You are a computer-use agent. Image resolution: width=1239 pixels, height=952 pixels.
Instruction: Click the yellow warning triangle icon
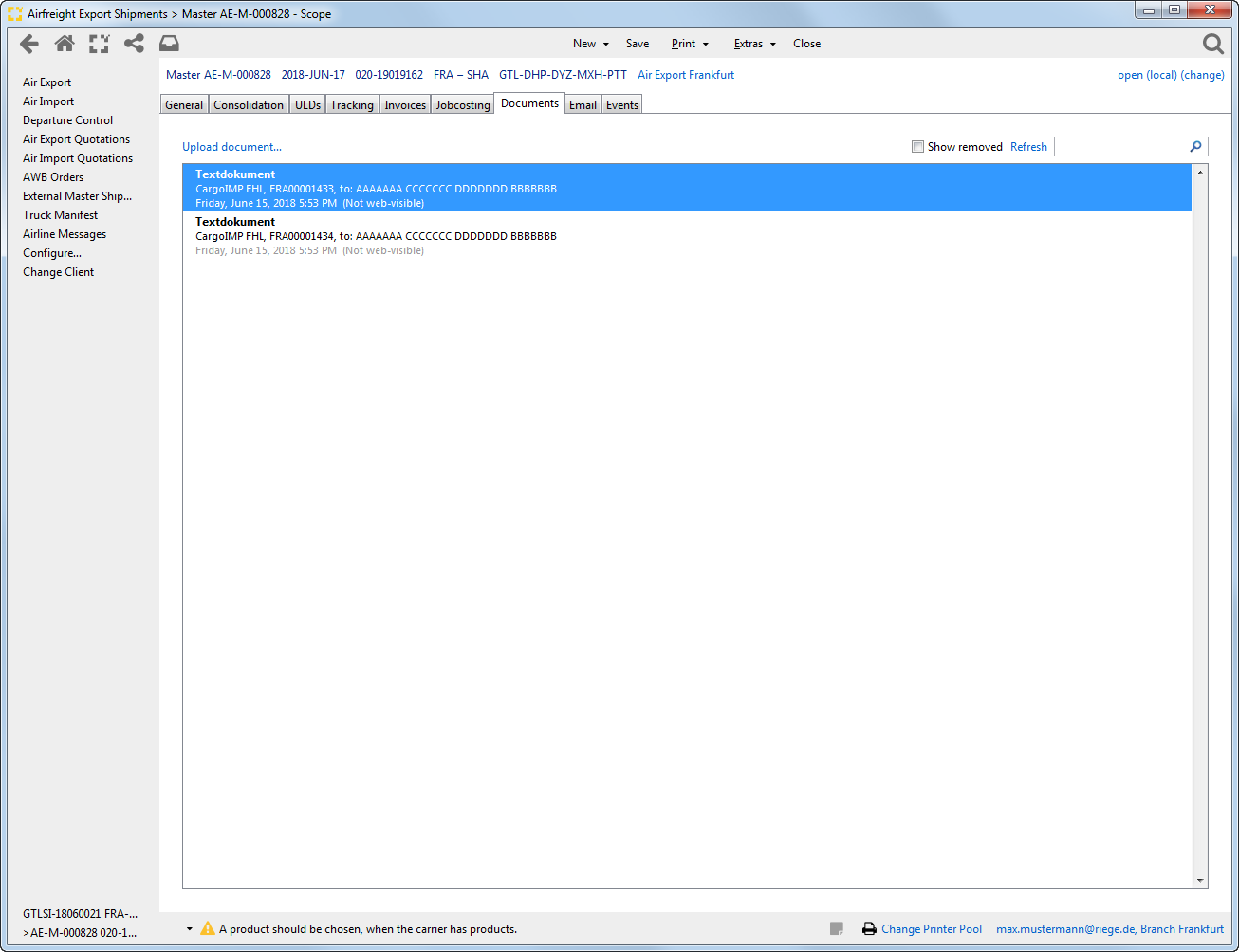tap(208, 929)
